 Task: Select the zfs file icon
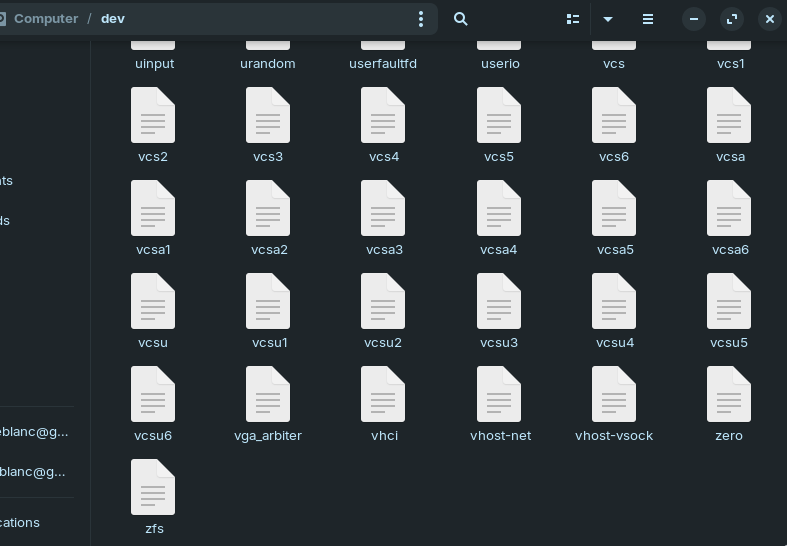pos(153,487)
